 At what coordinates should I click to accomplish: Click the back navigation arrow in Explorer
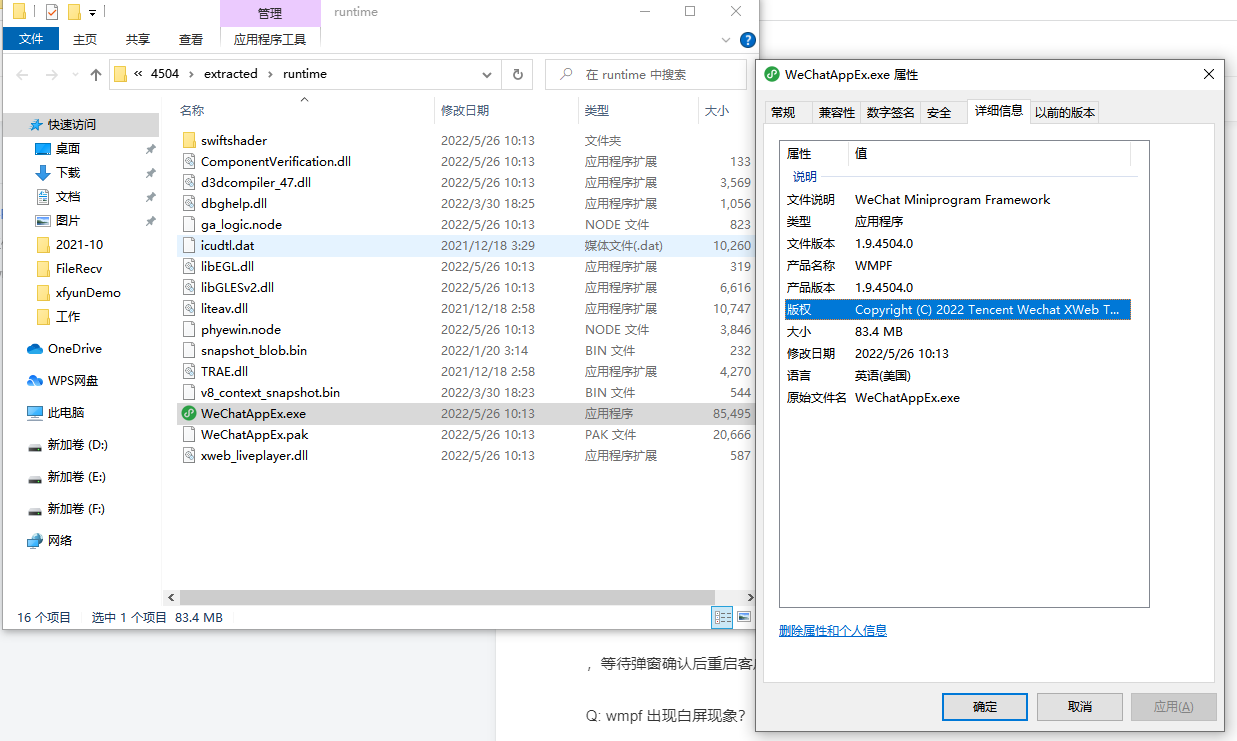(x=22, y=74)
